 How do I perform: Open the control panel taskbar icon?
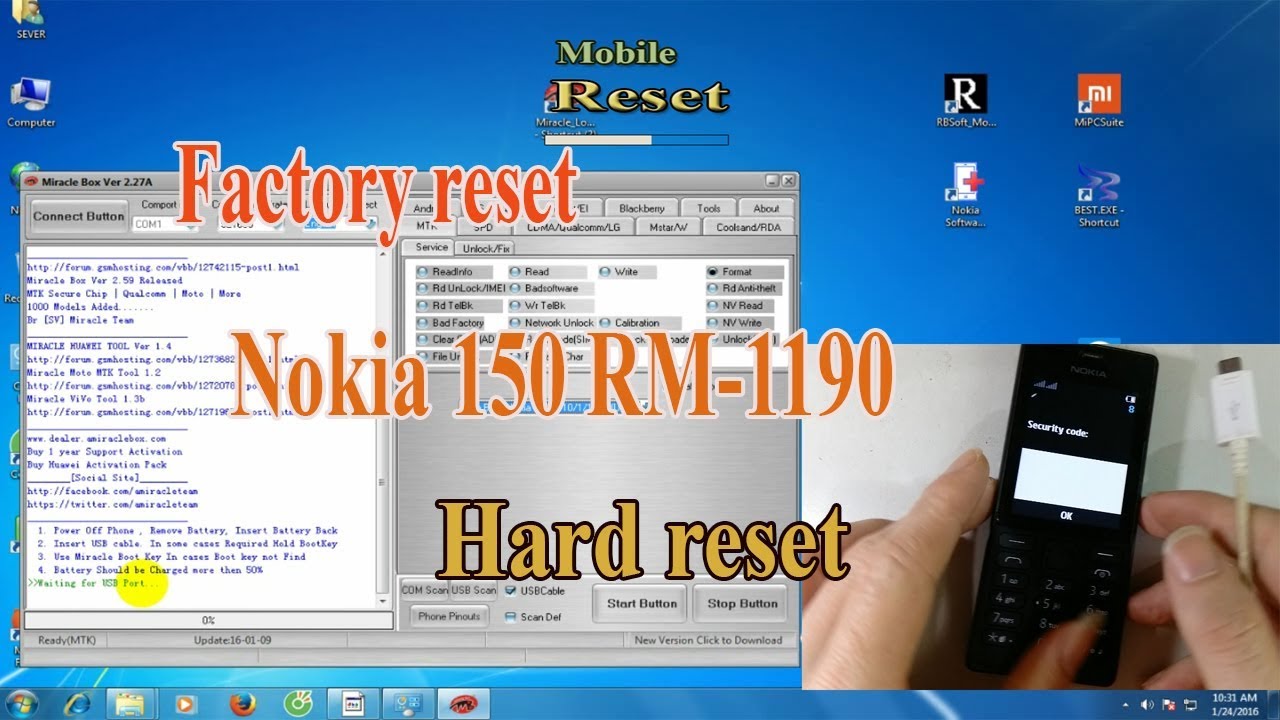(408, 704)
